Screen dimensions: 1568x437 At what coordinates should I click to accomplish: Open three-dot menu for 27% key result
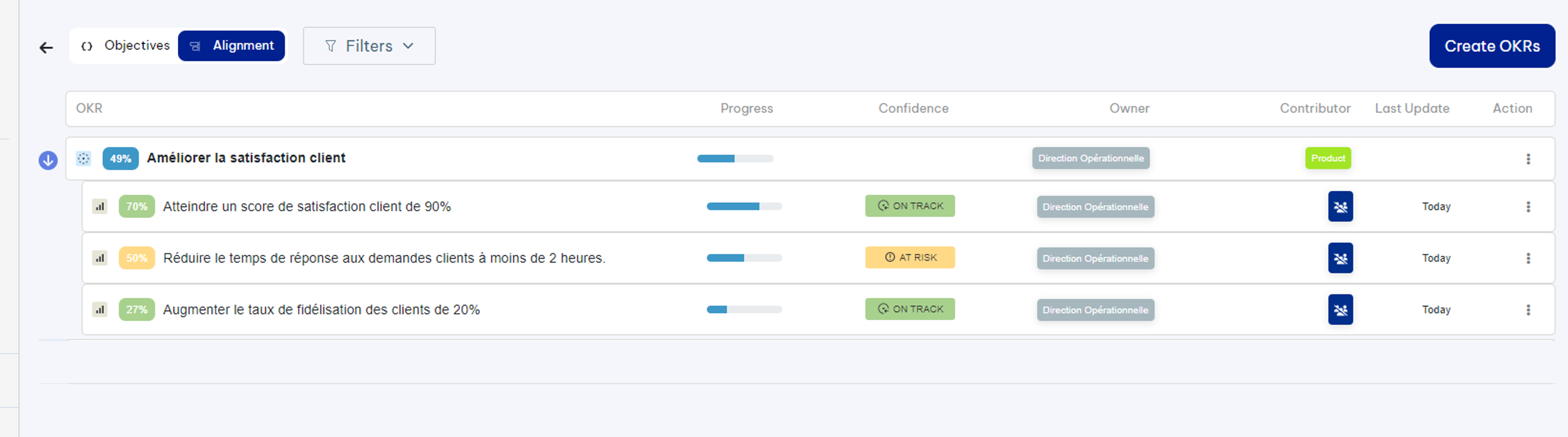(1528, 310)
